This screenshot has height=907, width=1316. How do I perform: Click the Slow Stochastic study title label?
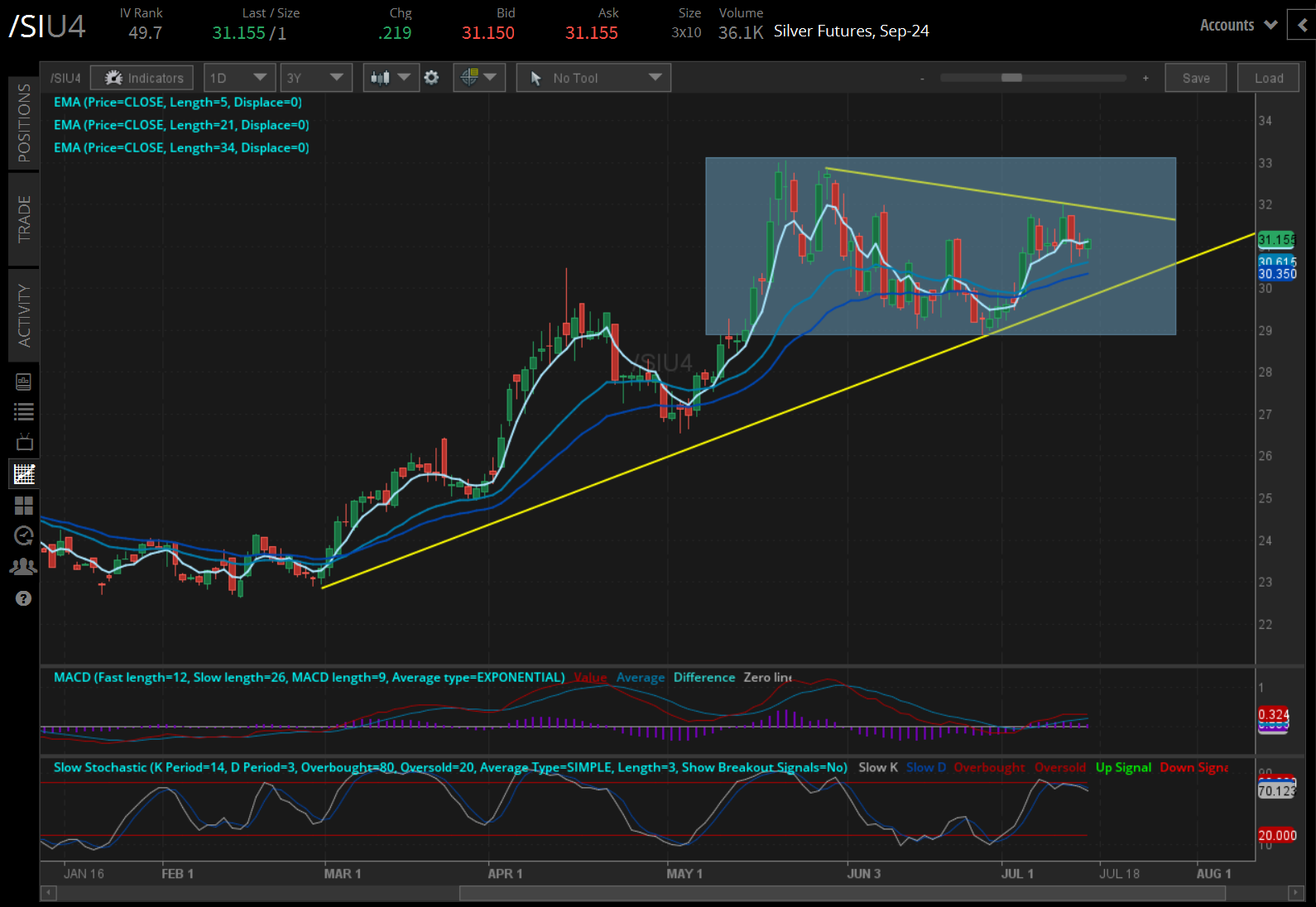pyautogui.click(x=450, y=767)
